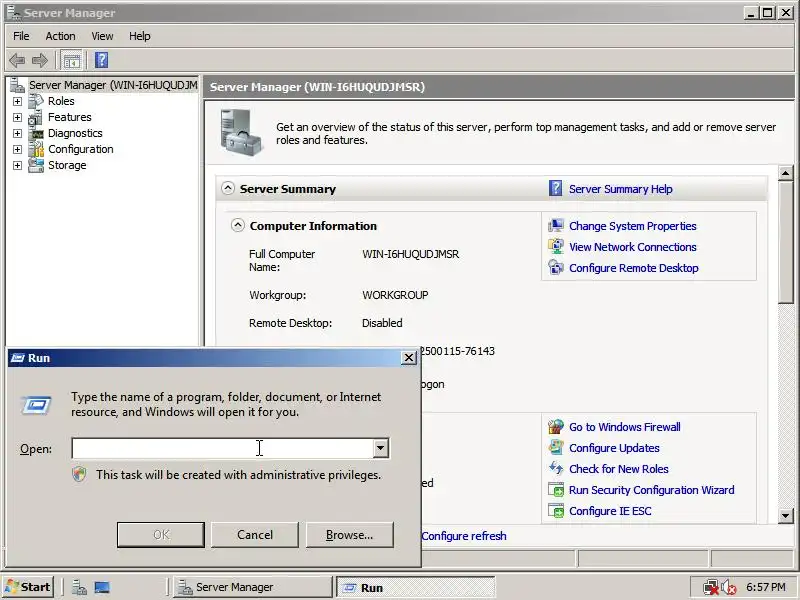Switch to Server Manager taskbar button
The height and width of the screenshot is (600, 800).
(252, 587)
